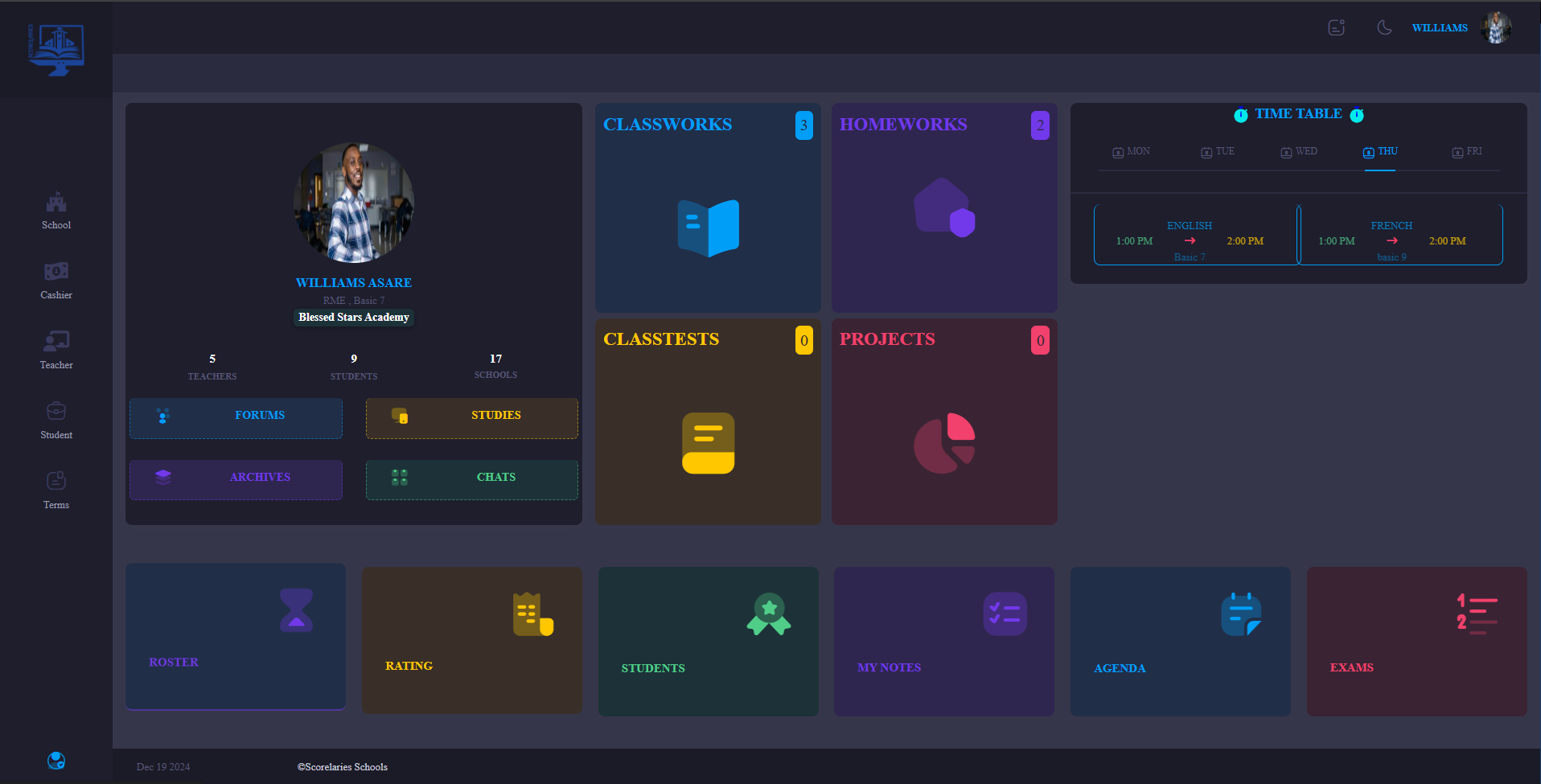Open the CHATS button
1541x784 pixels.
pos(472,479)
